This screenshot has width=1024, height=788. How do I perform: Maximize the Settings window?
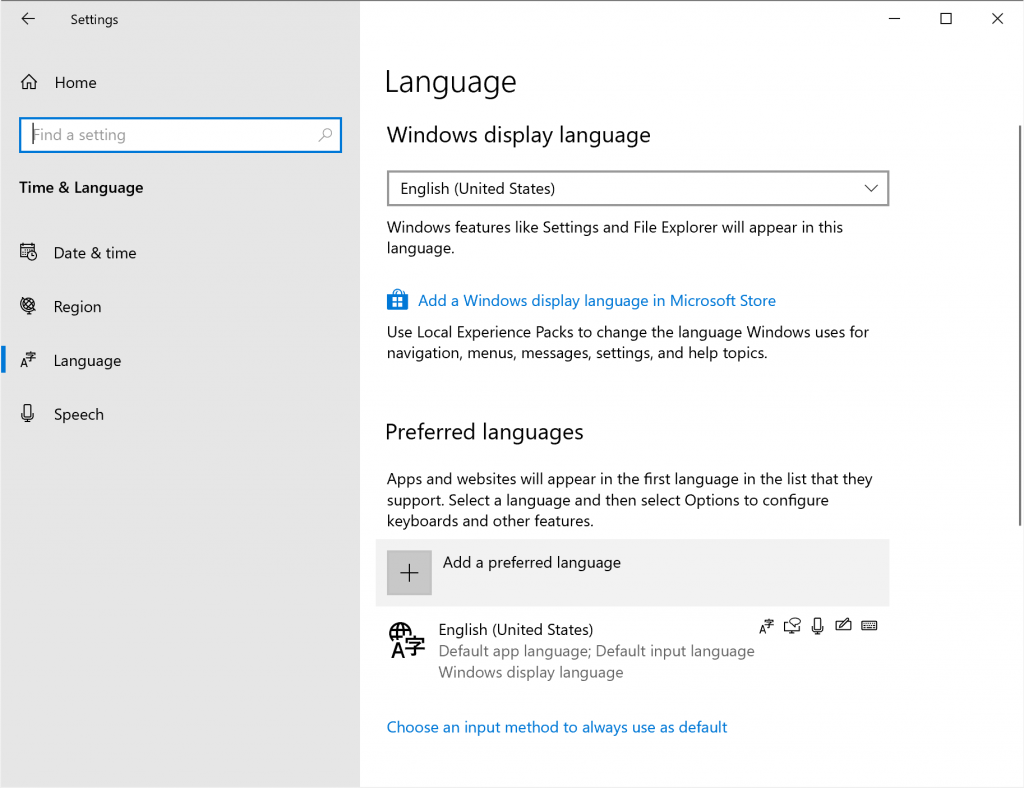point(946,19)
